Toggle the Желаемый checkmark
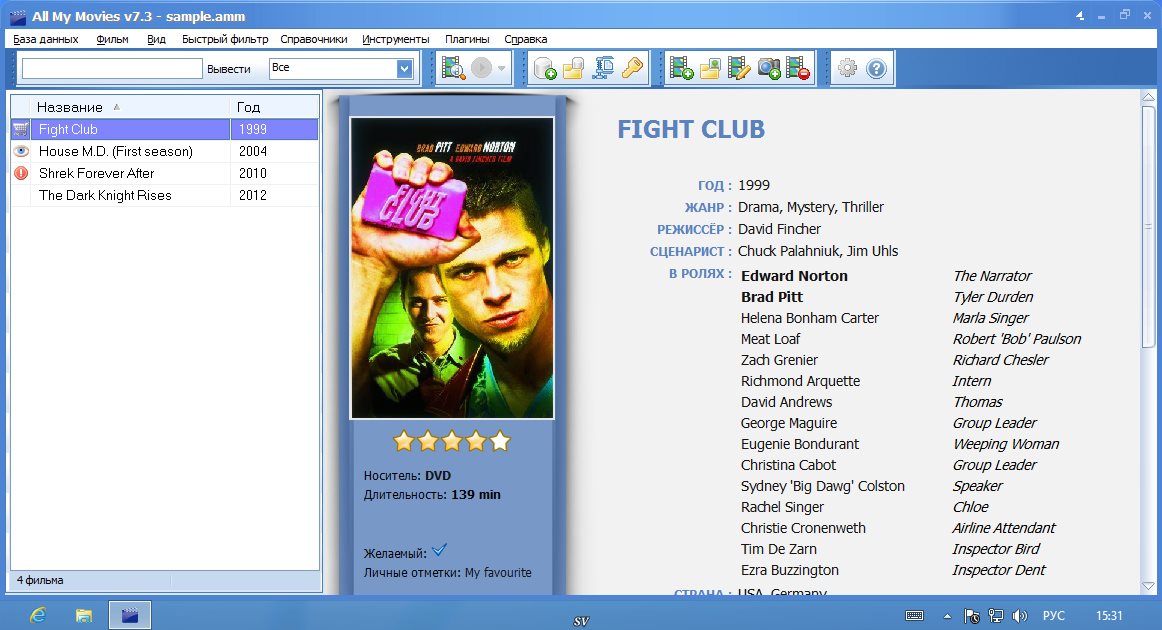 (439, 550)
